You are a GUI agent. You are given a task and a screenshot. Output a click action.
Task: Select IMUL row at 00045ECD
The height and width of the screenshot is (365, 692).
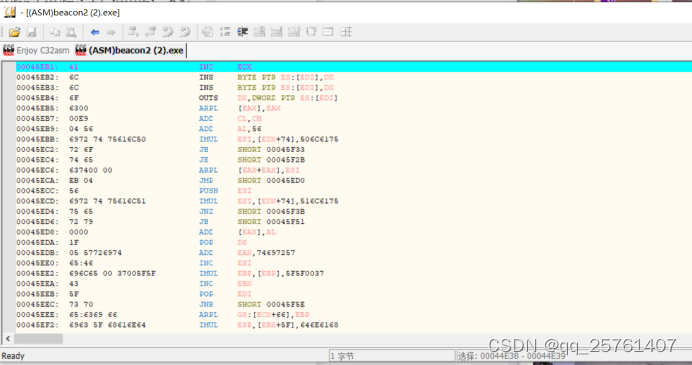pos(353,201)
